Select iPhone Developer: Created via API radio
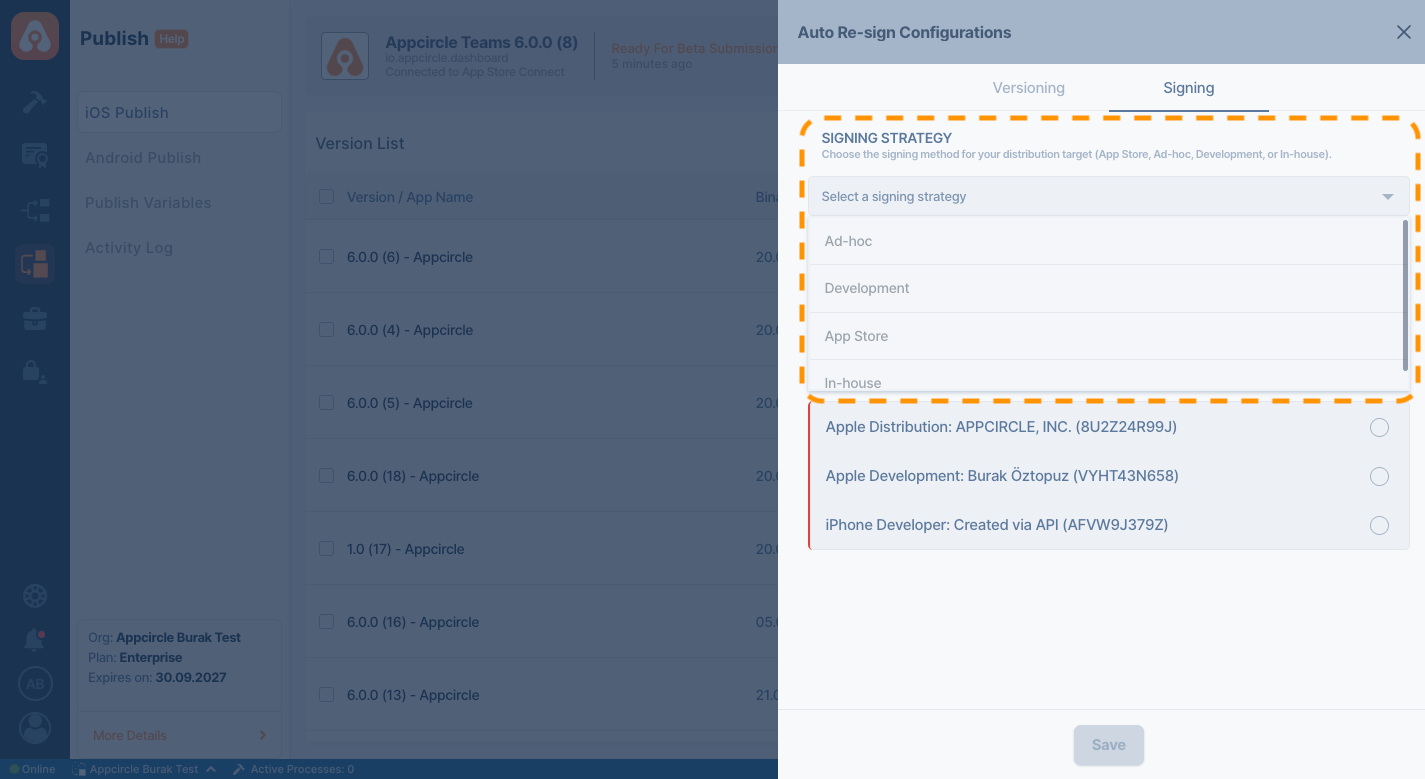The width and height of the screenshot is (1425, 779). pos(1379,525)
